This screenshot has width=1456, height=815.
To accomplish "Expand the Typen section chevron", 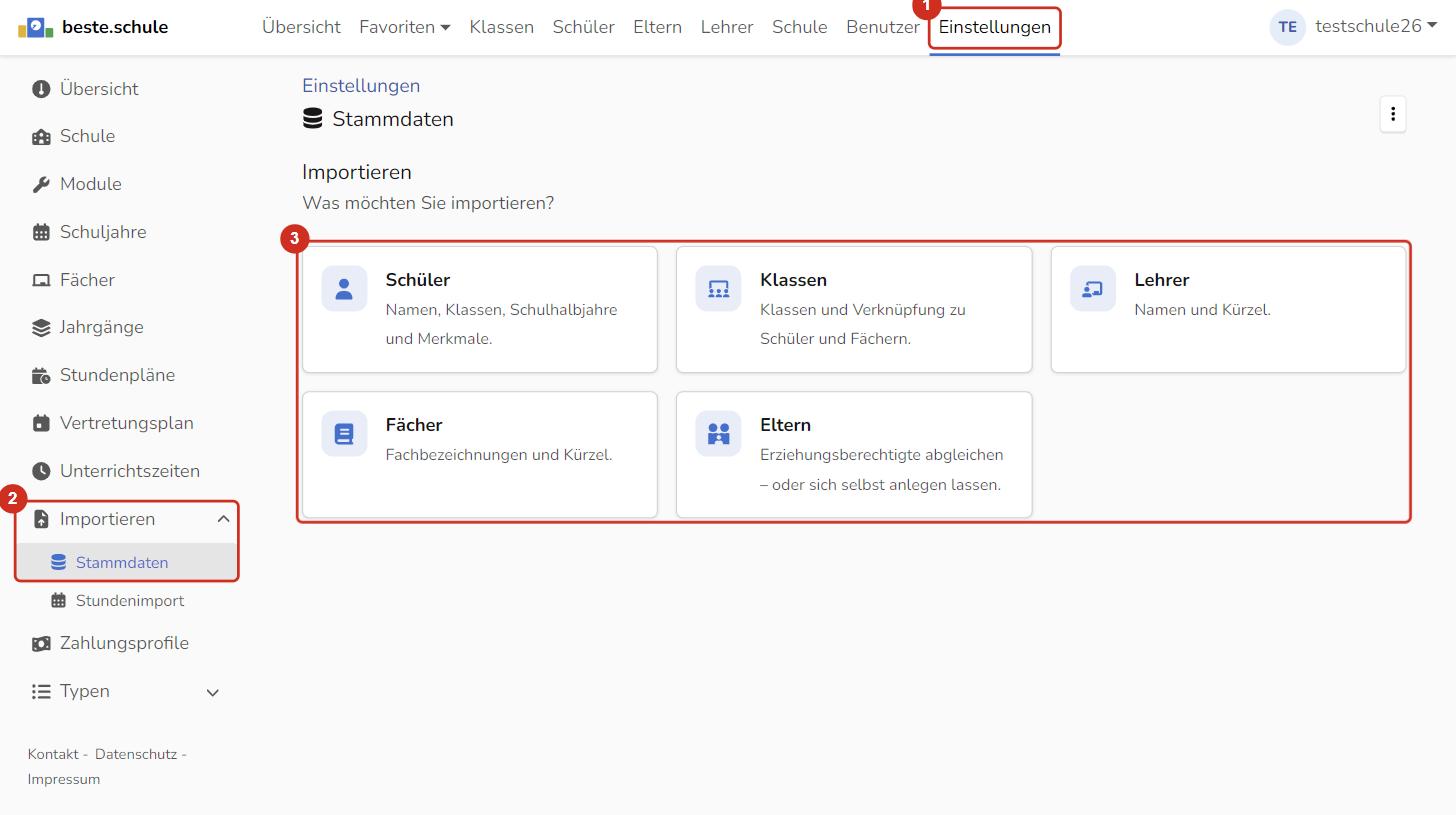I will (x=212, y=692).
